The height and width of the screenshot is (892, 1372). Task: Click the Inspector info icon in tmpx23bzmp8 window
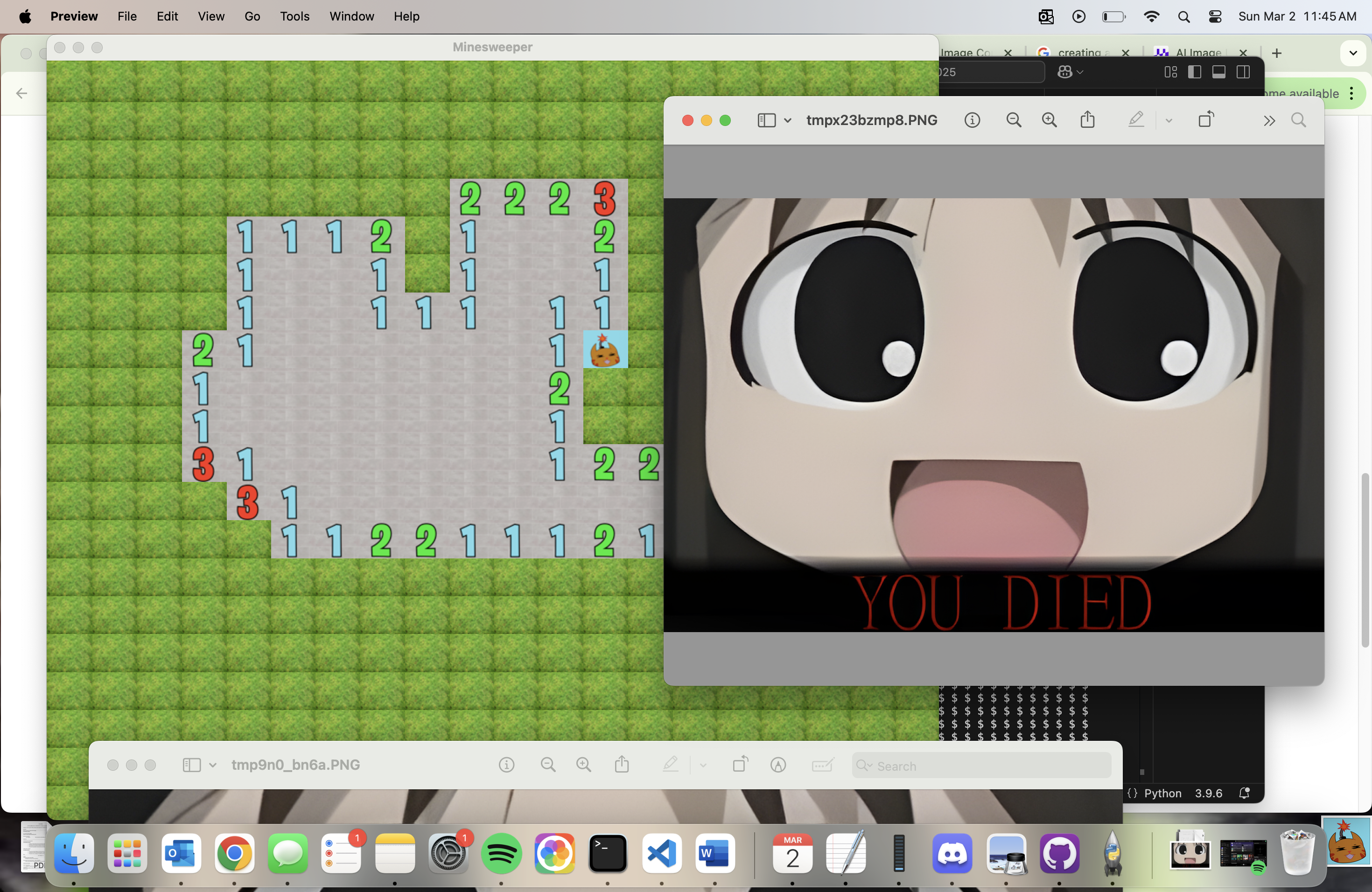(972, 120)
